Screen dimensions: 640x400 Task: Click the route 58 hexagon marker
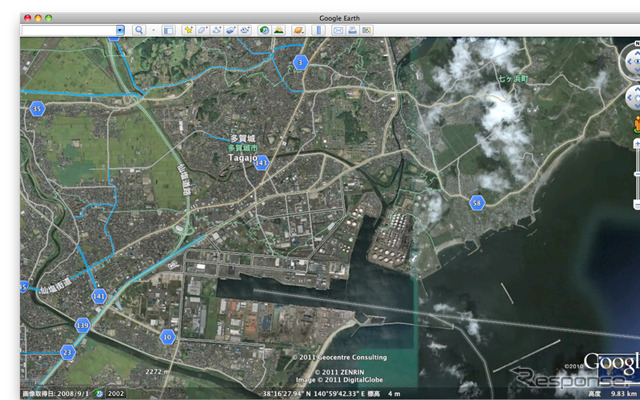pos(477,203)
